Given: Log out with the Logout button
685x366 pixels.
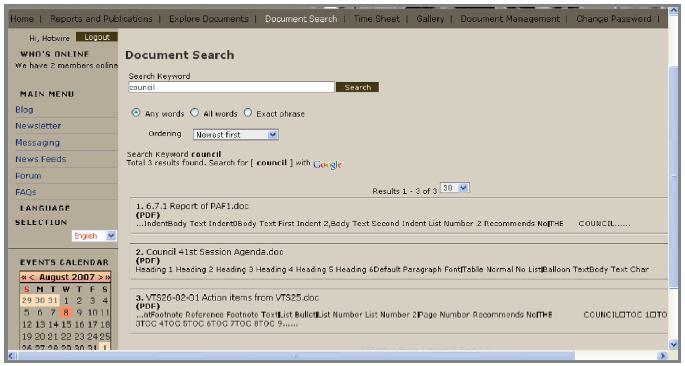Looking at the screenshot, I should coord(97,37).
